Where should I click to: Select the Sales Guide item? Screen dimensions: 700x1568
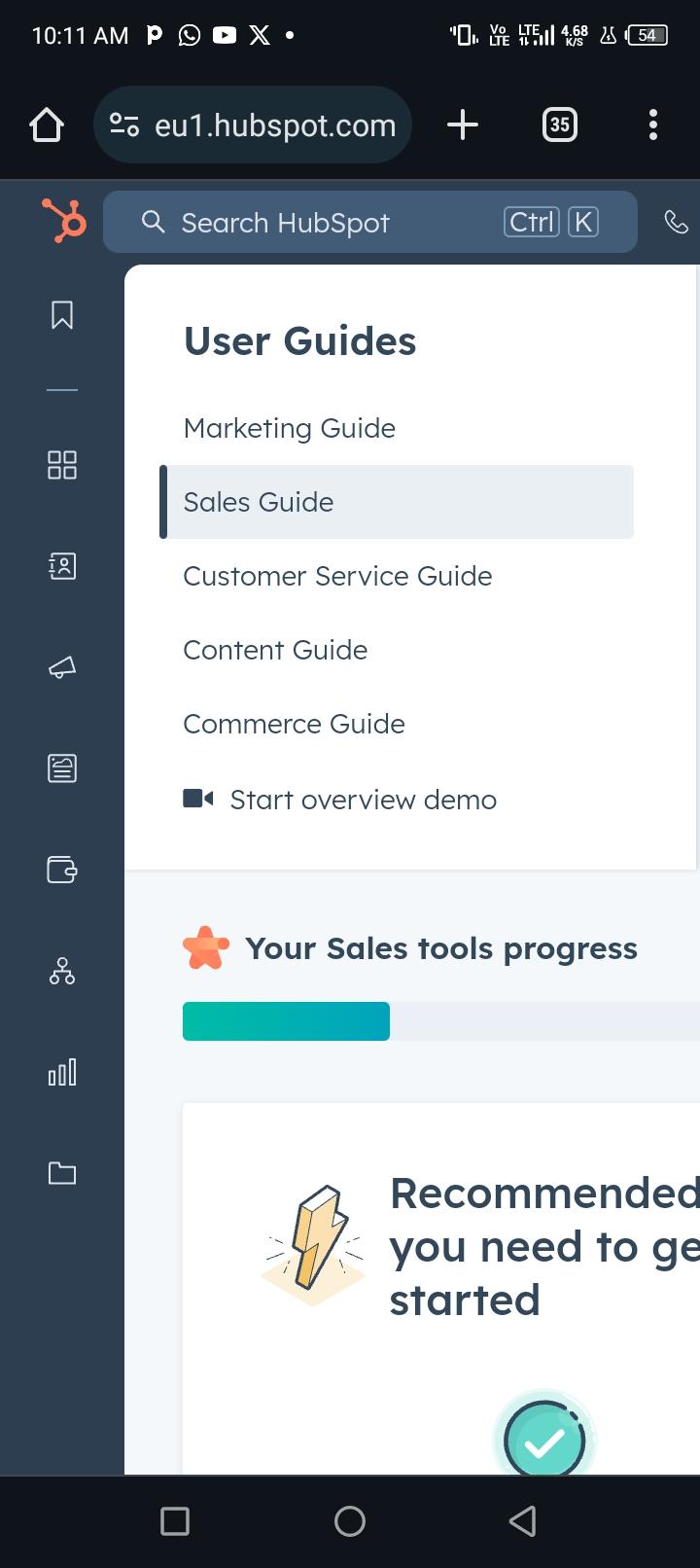point(259,502)
